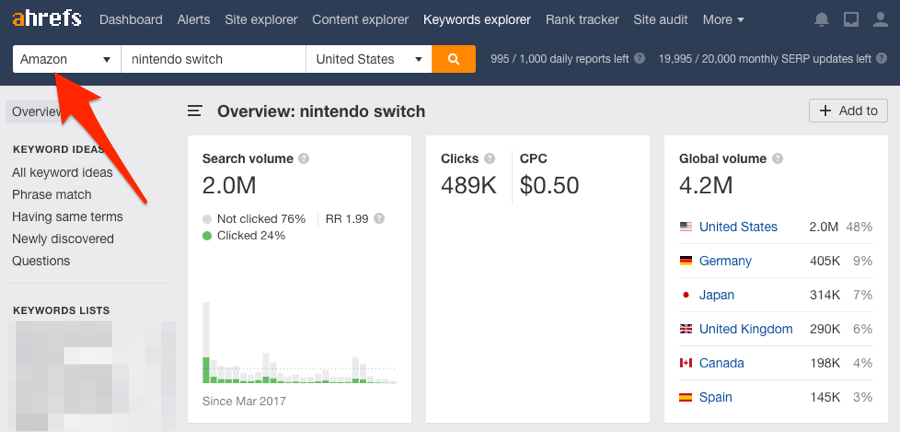Image resolution: width=900 pixels, height=432 pixels.
Task: Click the 2.0M search volume value
Action: (x=229, y=185)
